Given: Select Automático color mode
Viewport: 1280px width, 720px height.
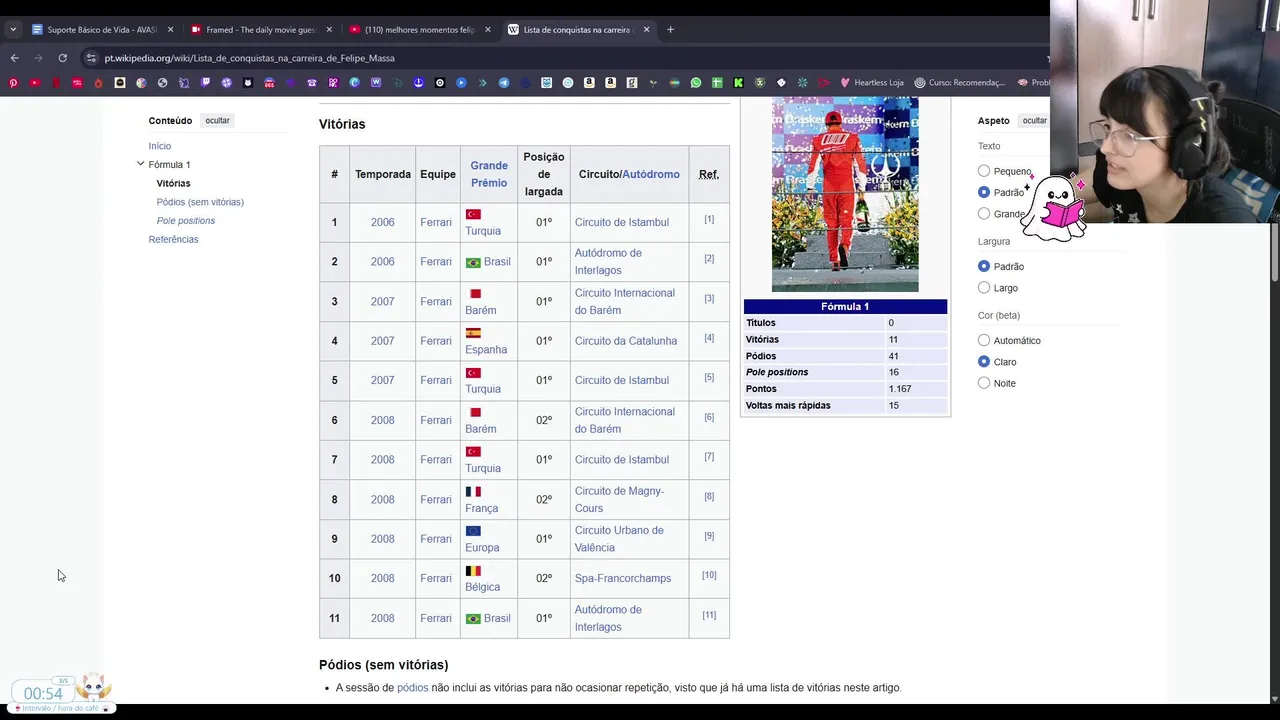Looking at the screenshot, I should pyautogui.click(x=984, y=340).
